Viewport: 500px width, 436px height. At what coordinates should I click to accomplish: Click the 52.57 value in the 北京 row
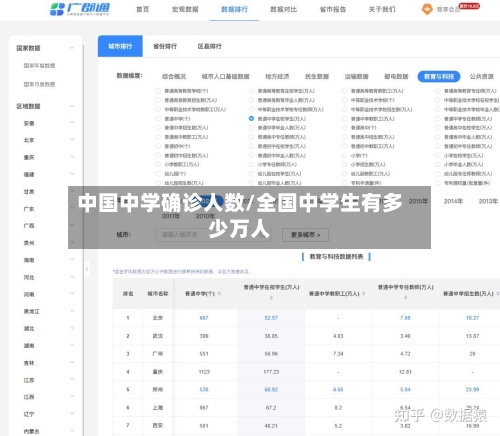point(271,318)
